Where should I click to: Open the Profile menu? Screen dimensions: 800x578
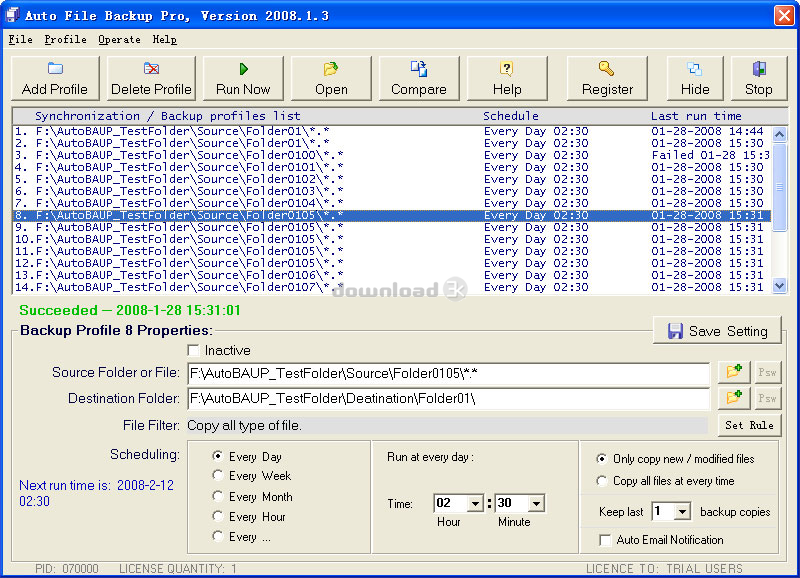point(65,40)
